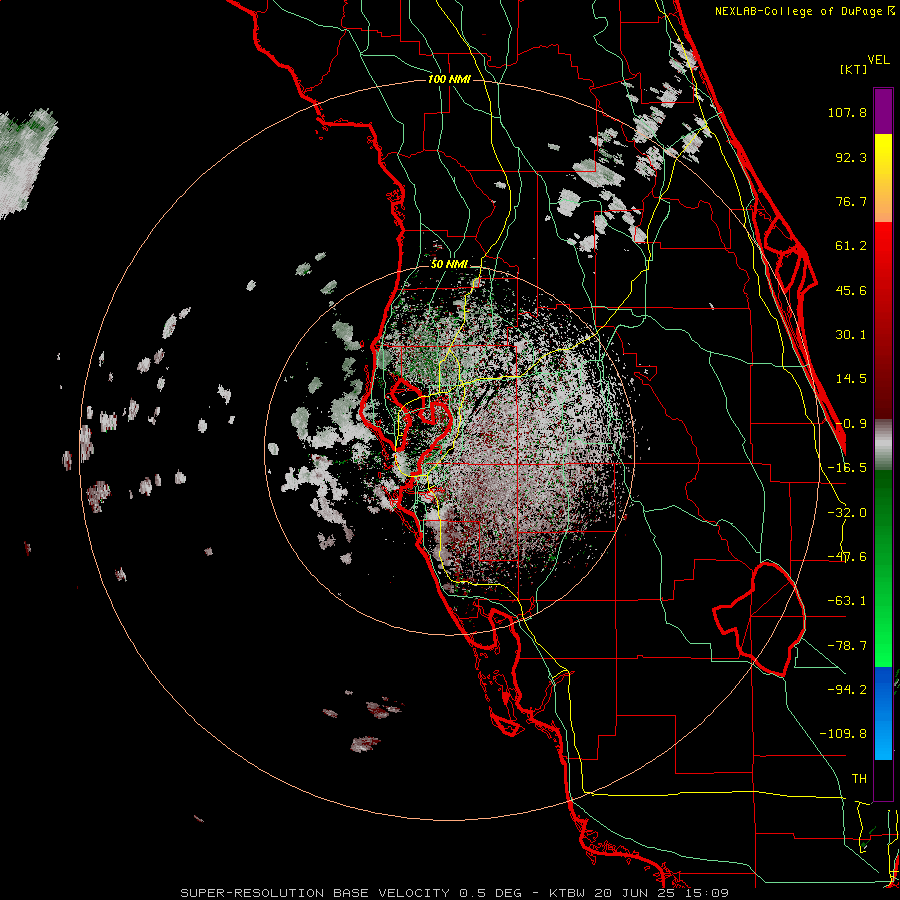Click the 76.7 scale label
900x900 pixels.
(x=851, y=201)
